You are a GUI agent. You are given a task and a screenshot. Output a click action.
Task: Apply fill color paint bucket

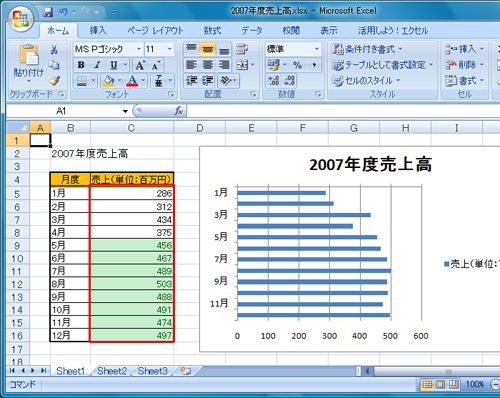pos(109,81)
